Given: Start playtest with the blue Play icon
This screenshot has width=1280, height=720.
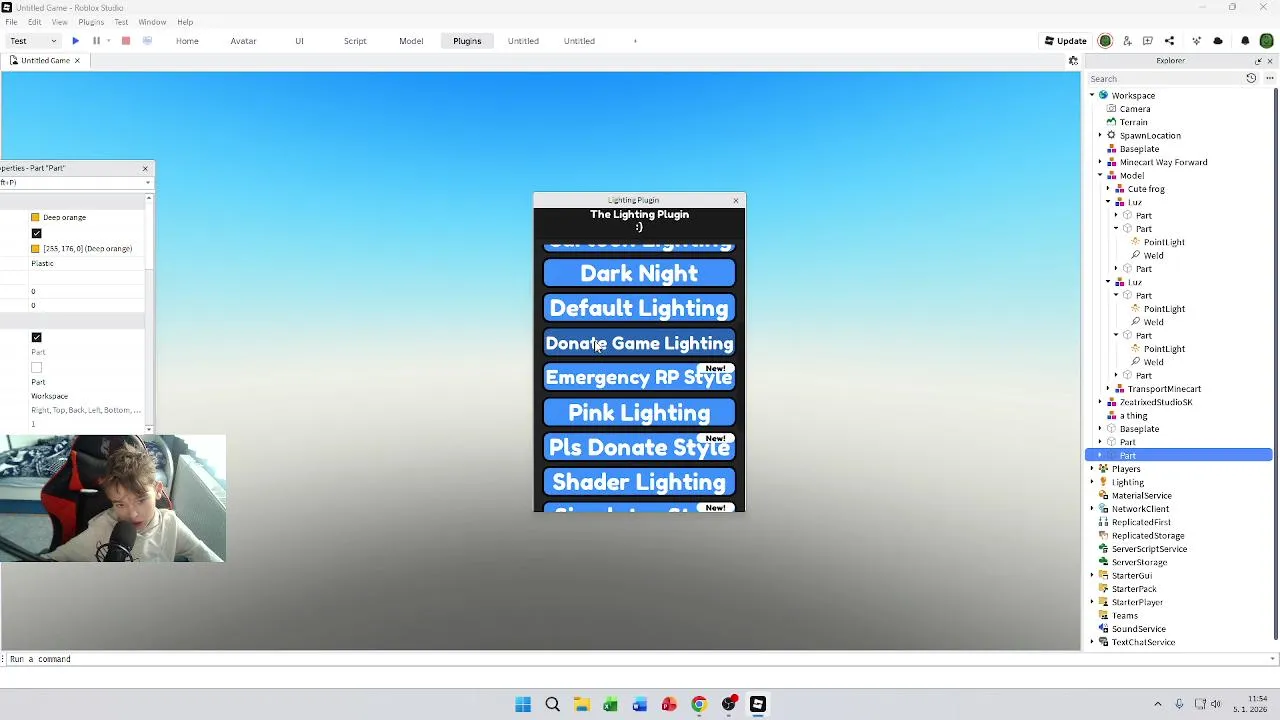Looking at the screenshot, I should coord(75,41).
